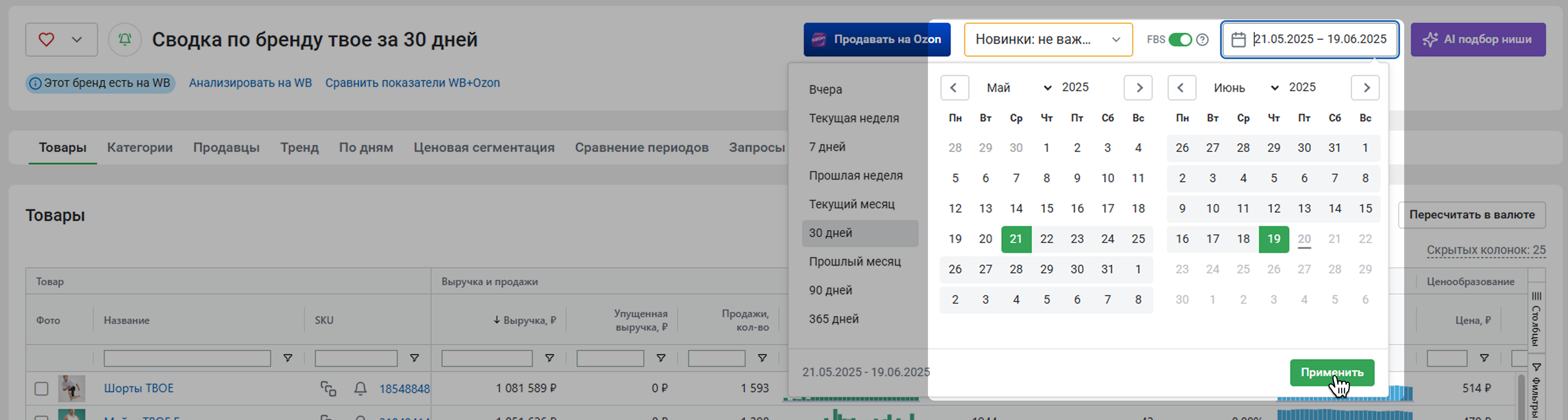
Task: Click copy icon in Шорты ТВОЕ row
Action: 329,388
